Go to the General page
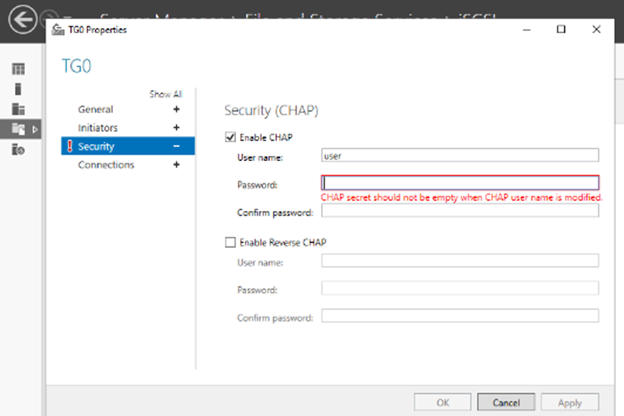This screenshot has width=624, height=416. [96, 109]
